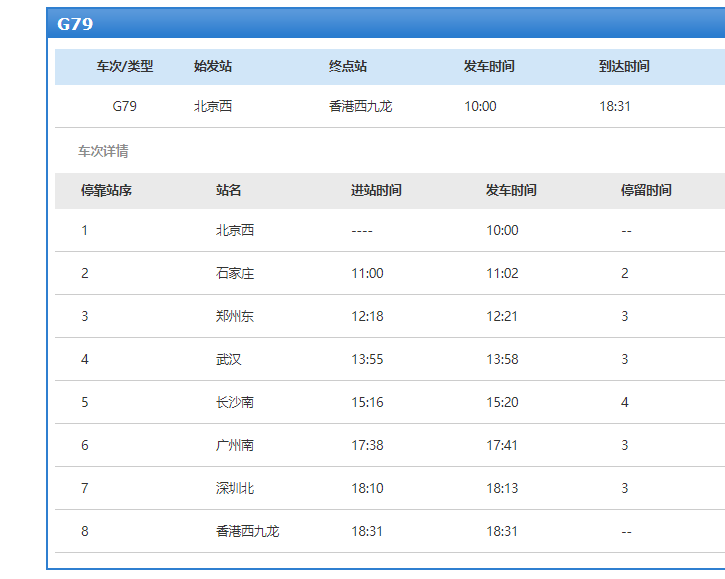Select station name 广州南
This screenshot has width=725, height=579.
pyautogui.click(x=235, y=445)
